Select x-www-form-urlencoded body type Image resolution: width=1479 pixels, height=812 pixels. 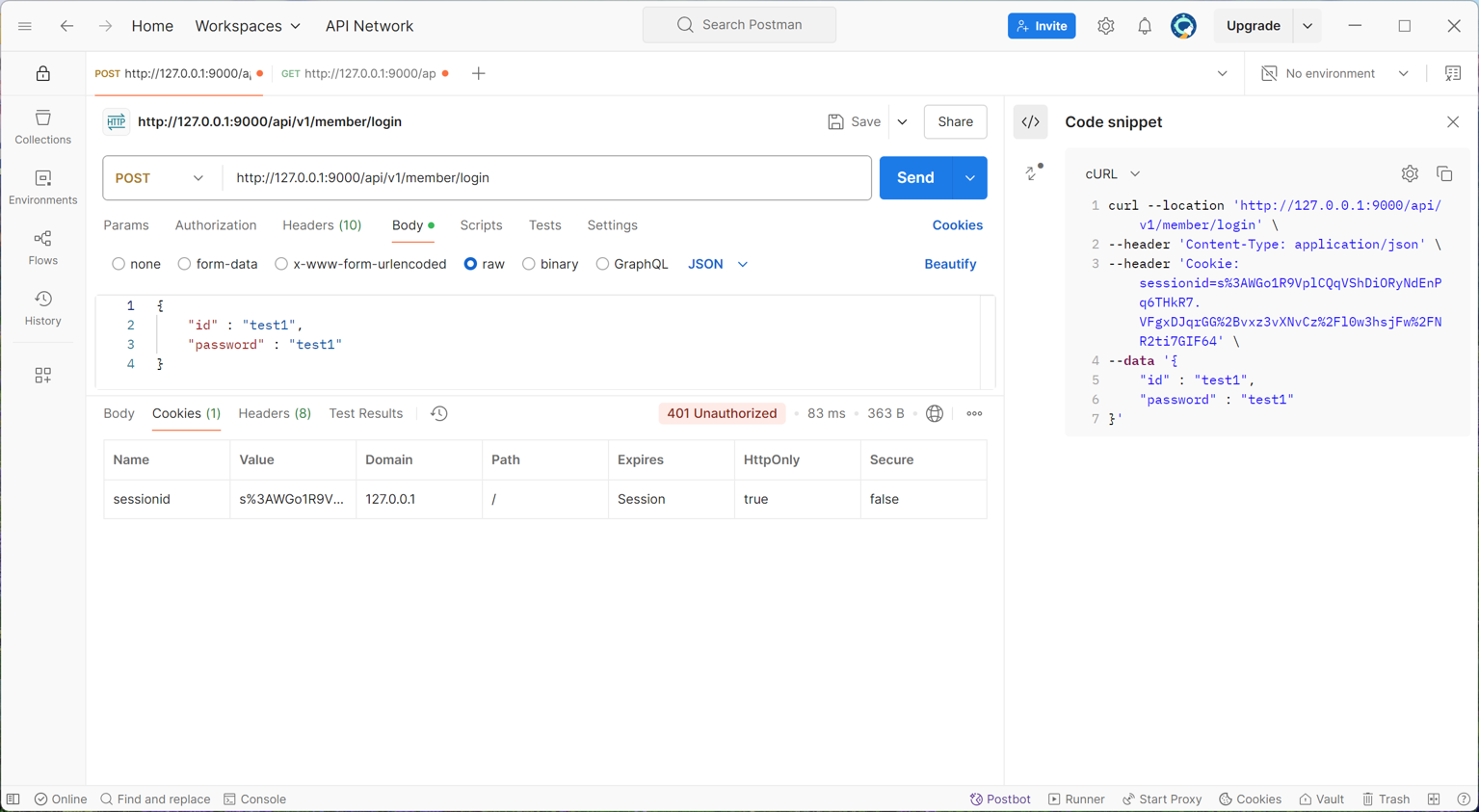click(281, 264)
